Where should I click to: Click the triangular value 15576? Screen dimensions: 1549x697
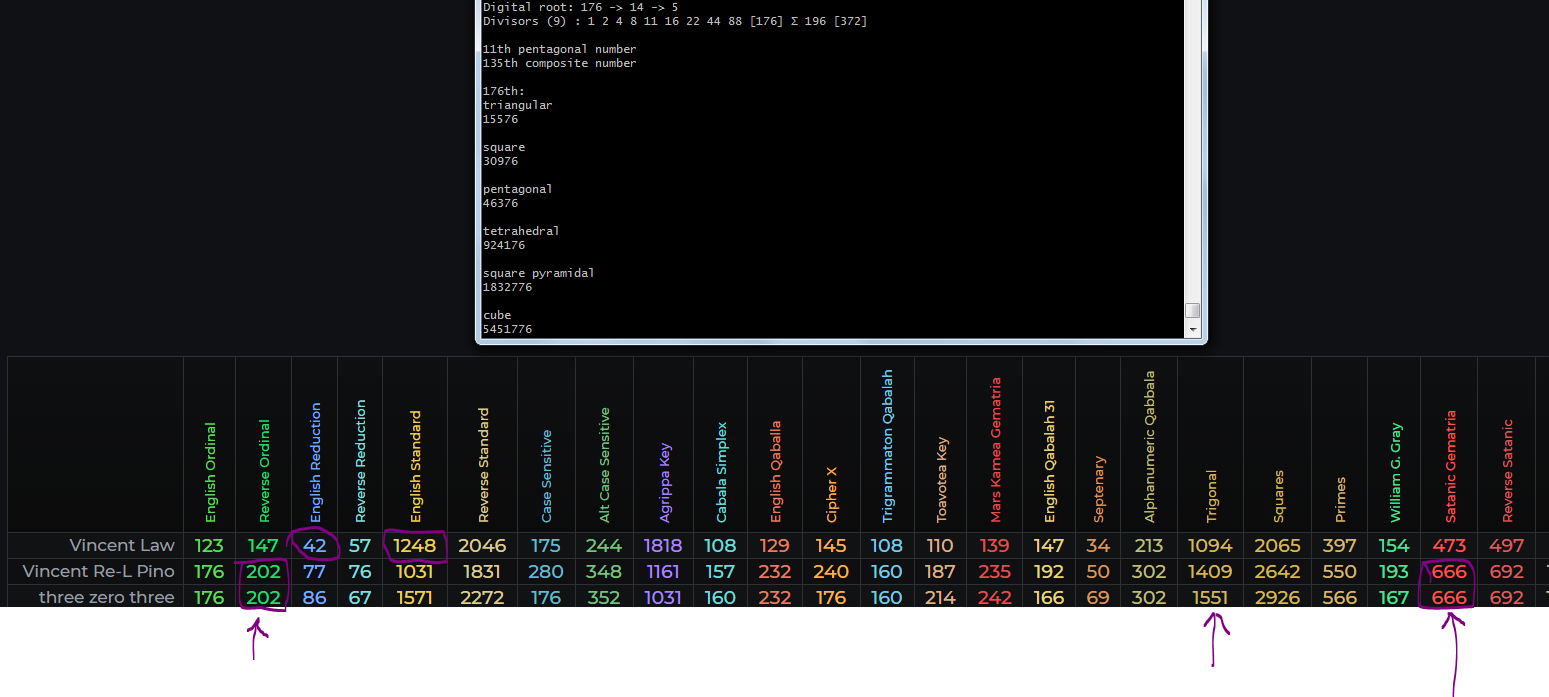pyautogui.click(x=500, y=119)
